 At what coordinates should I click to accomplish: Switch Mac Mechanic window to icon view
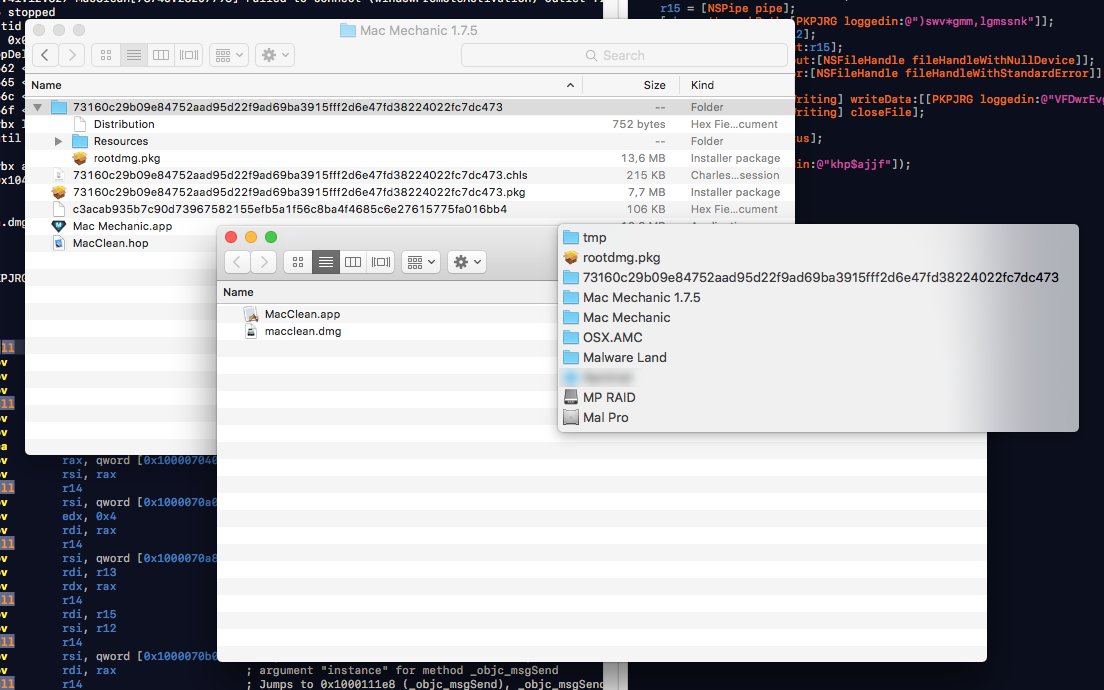[106, 55]
